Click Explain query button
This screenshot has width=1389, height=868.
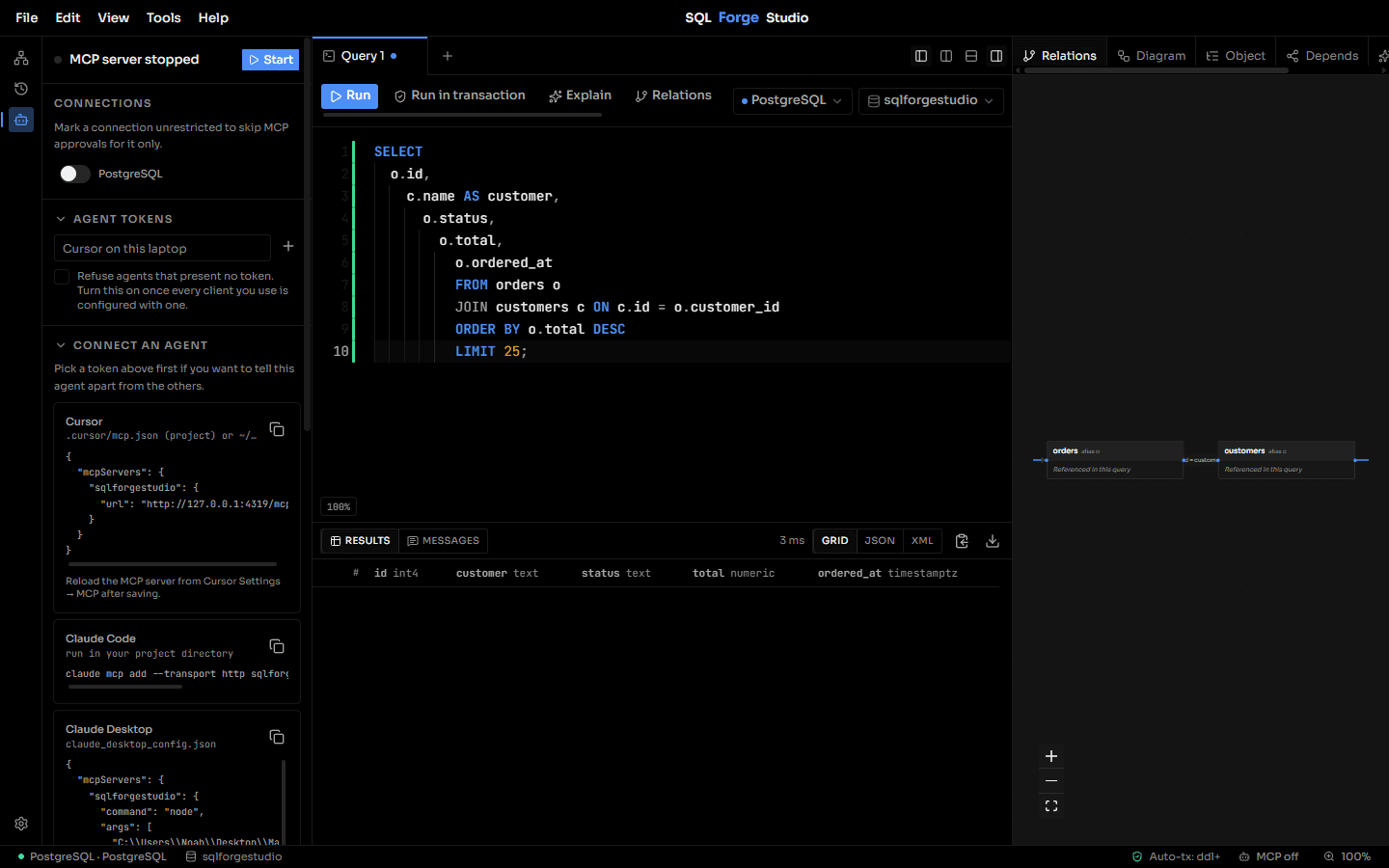click(x=580, y=95)
